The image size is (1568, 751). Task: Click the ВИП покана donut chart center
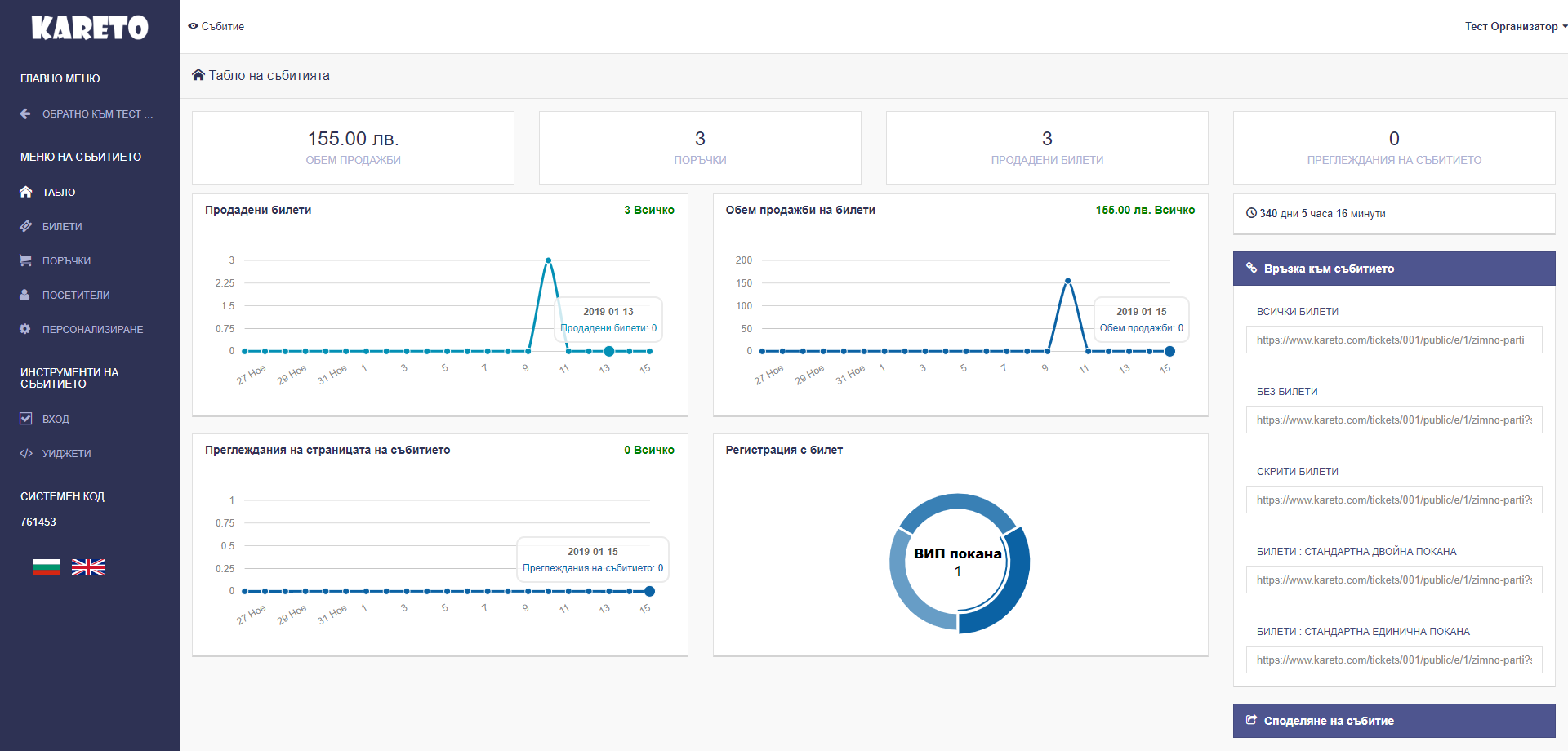(x=958, y=562)
